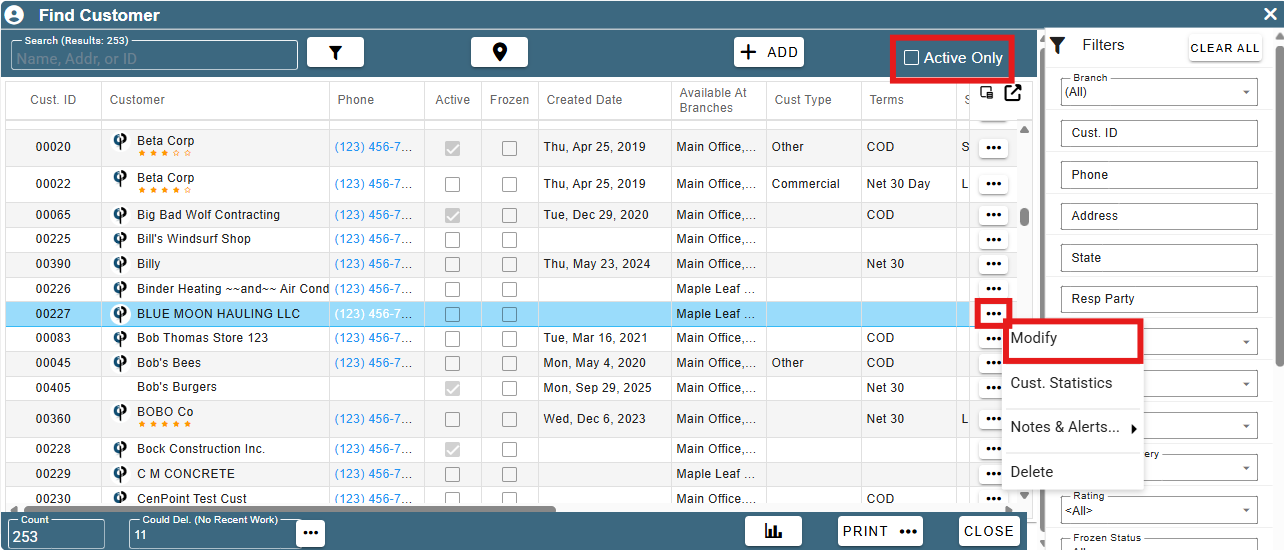Viewport: 1284px width, 550px height.
Task: Click the customer icon beside BLUE MOON HAULING LLC
Action: point(120,314)
